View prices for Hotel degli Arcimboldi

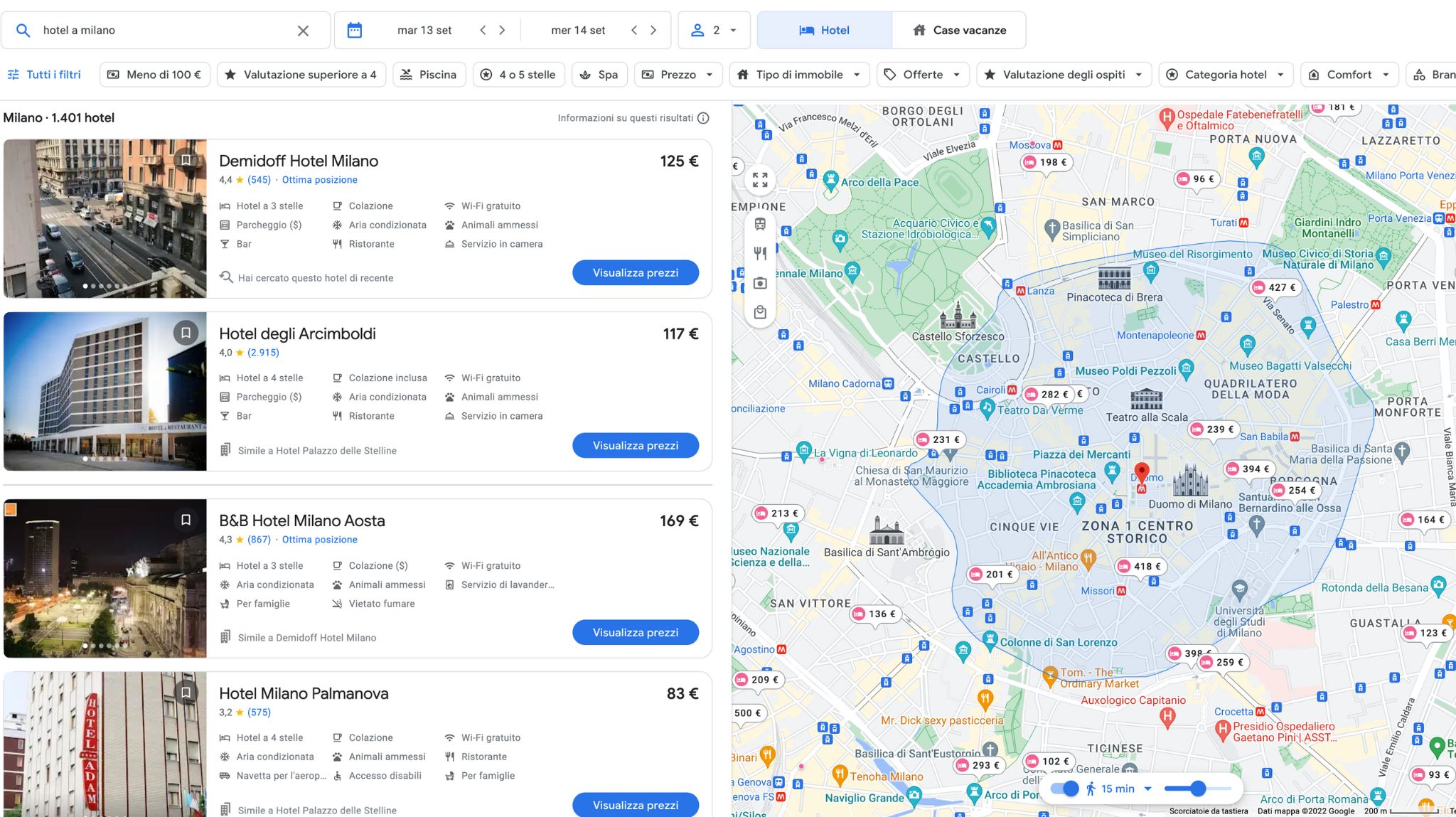[636, 446]
